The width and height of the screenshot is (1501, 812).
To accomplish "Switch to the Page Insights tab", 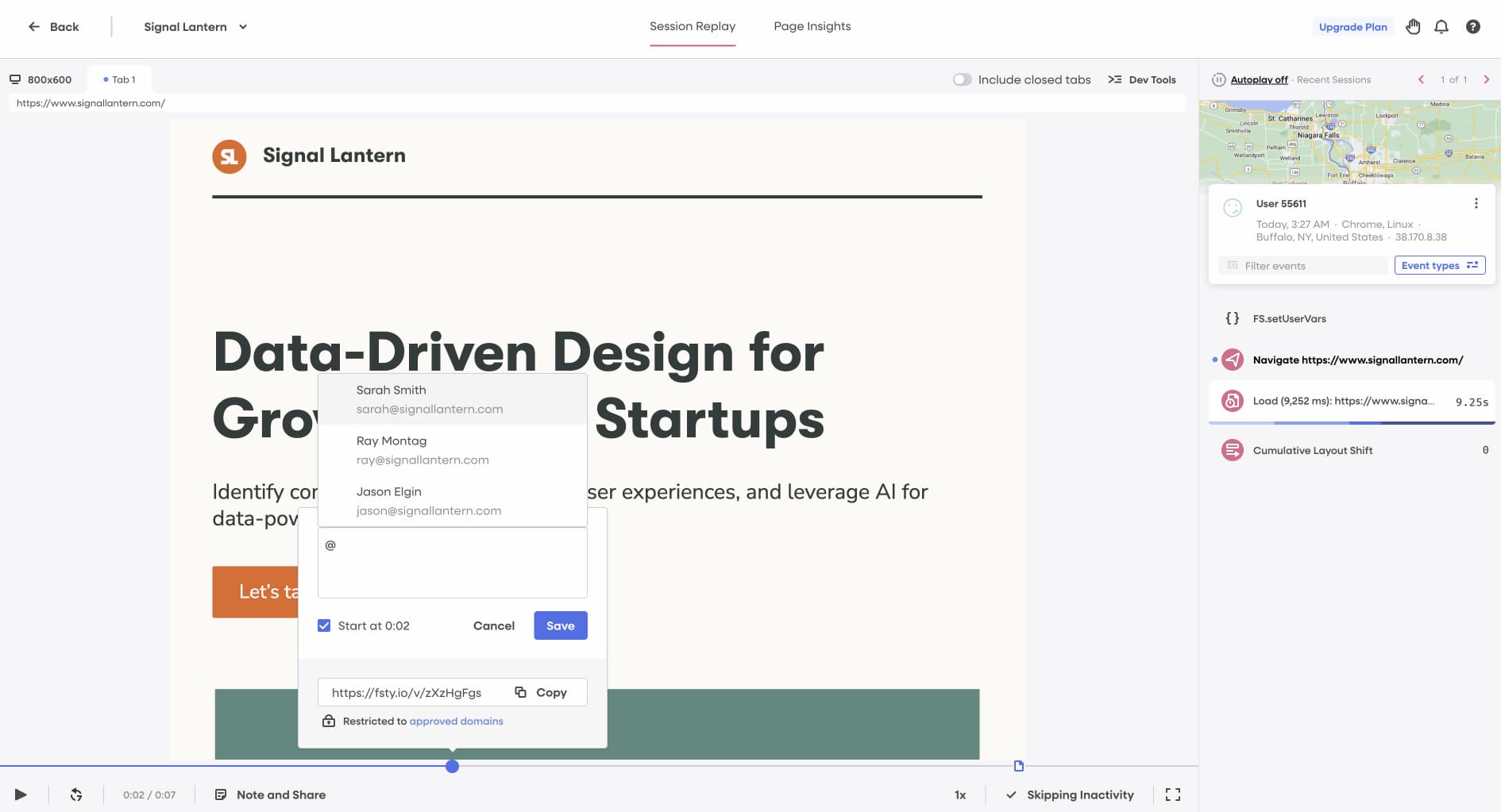I will (812, 26).
